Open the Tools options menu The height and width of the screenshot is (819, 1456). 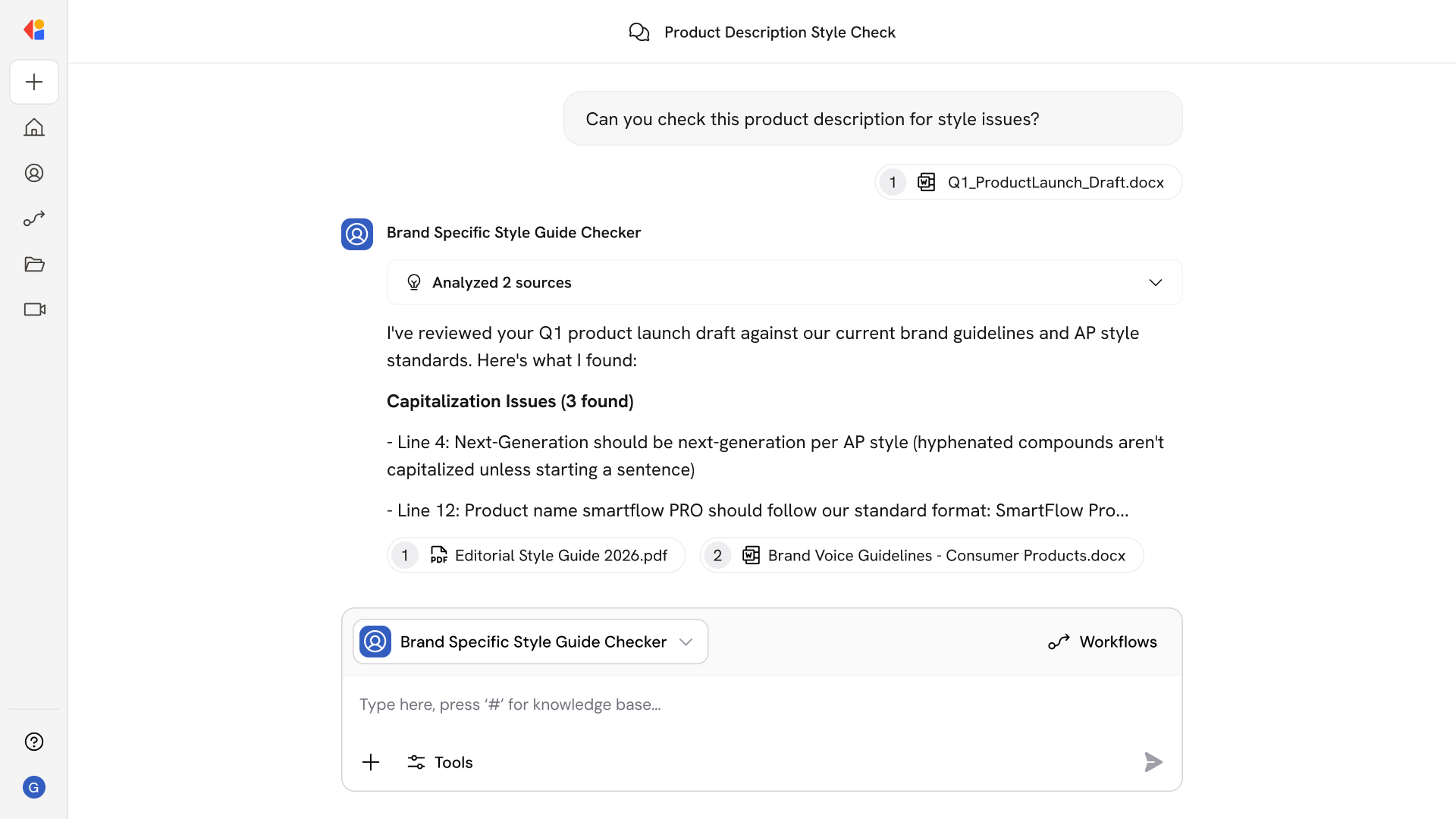point(440,762)
